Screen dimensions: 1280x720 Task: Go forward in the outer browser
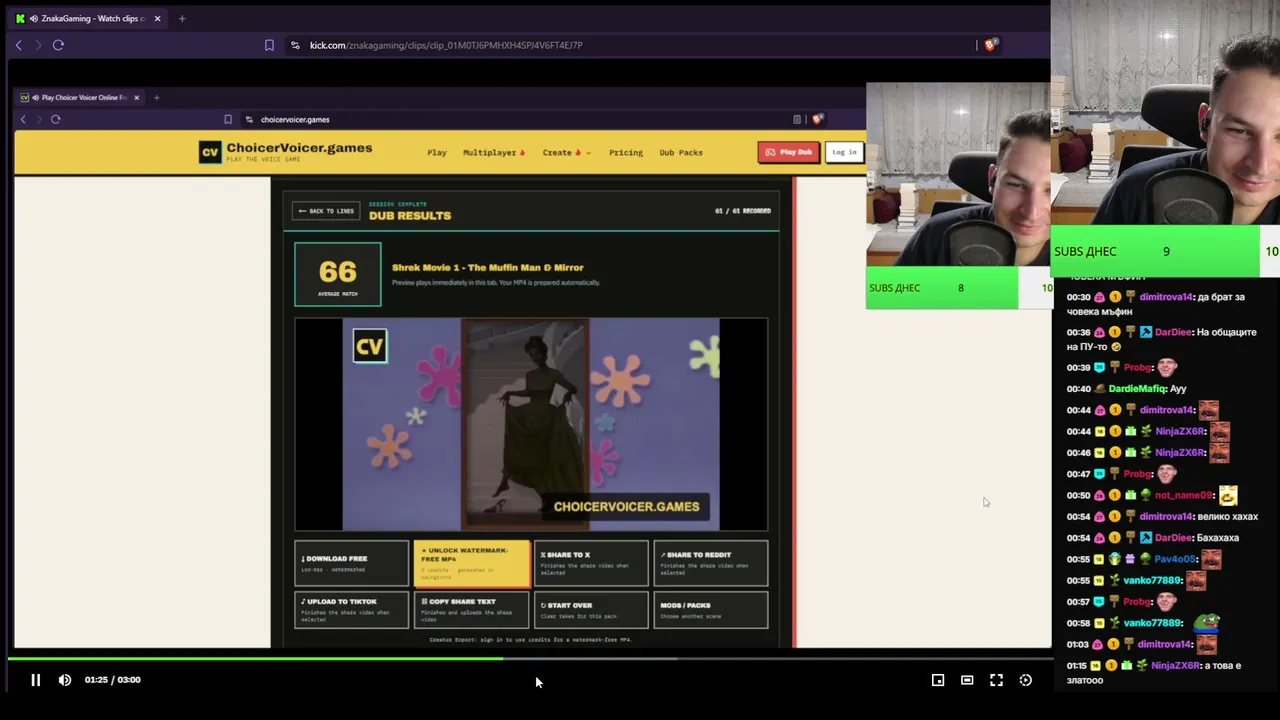coord(38,45)
